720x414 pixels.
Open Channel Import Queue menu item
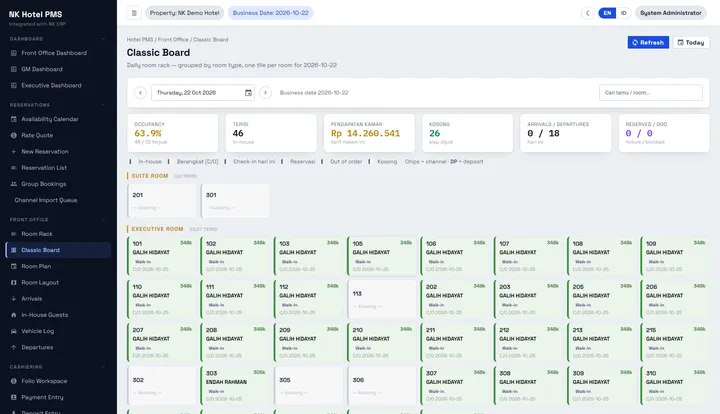point(58,200)
